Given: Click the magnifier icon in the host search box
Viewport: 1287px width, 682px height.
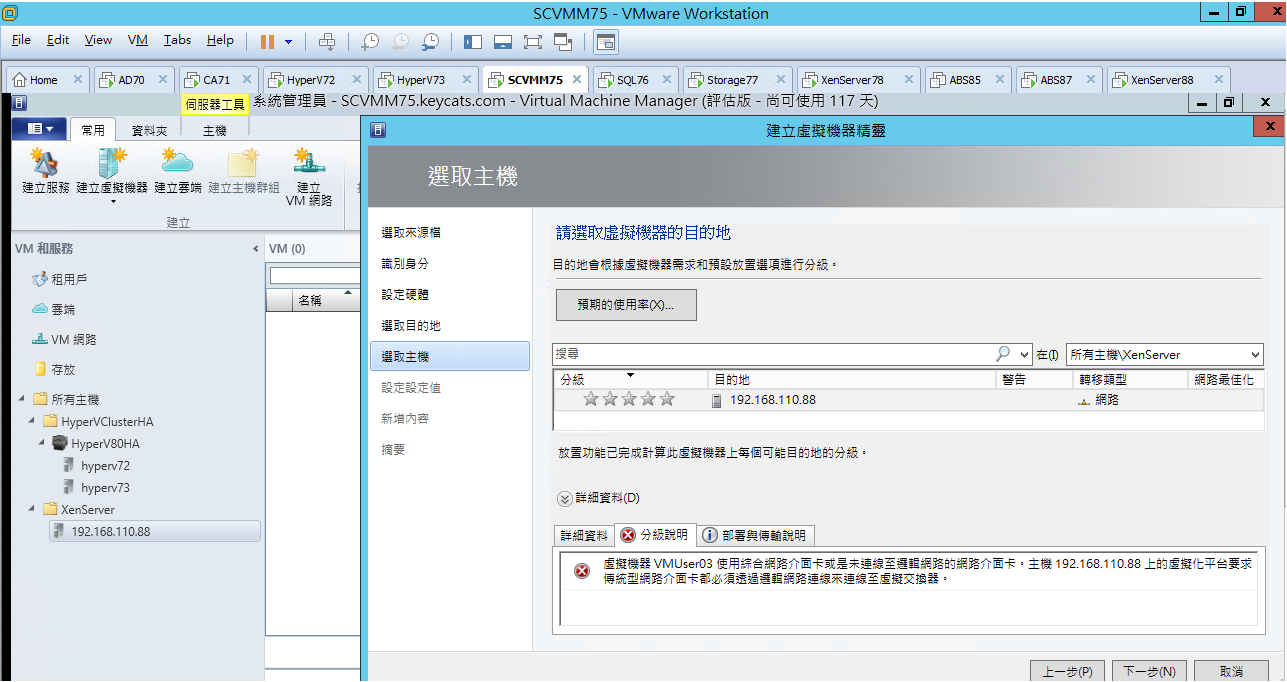Looking at the screenshot, I should coord(1003,354).
